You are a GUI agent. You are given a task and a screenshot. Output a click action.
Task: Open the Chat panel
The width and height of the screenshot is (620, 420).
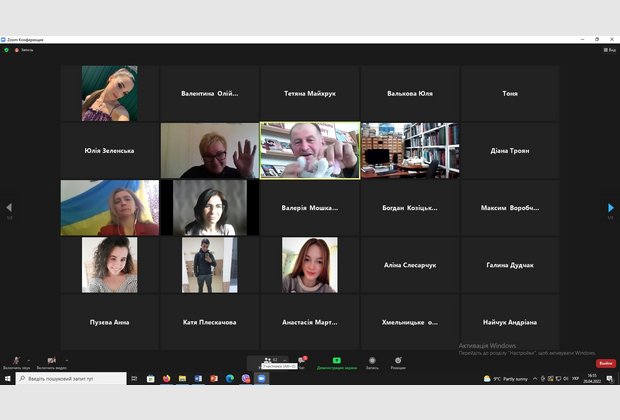click(x=301, y=361)
